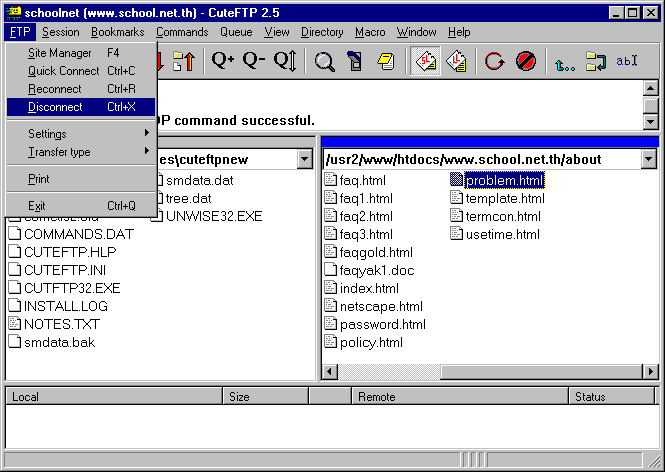
Task: Toggle the SL short listing icon
Action: 425,61
